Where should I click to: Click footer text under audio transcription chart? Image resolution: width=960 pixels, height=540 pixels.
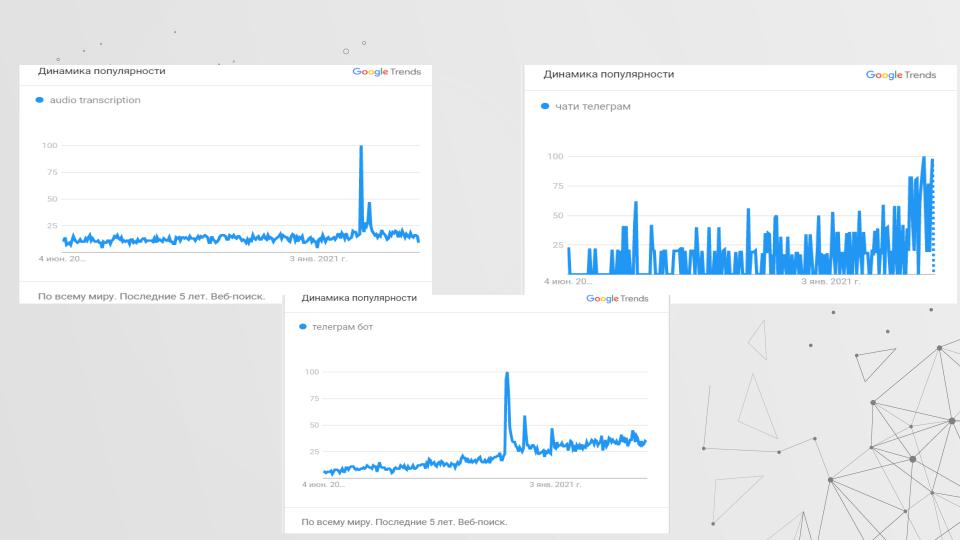(151, 296)
